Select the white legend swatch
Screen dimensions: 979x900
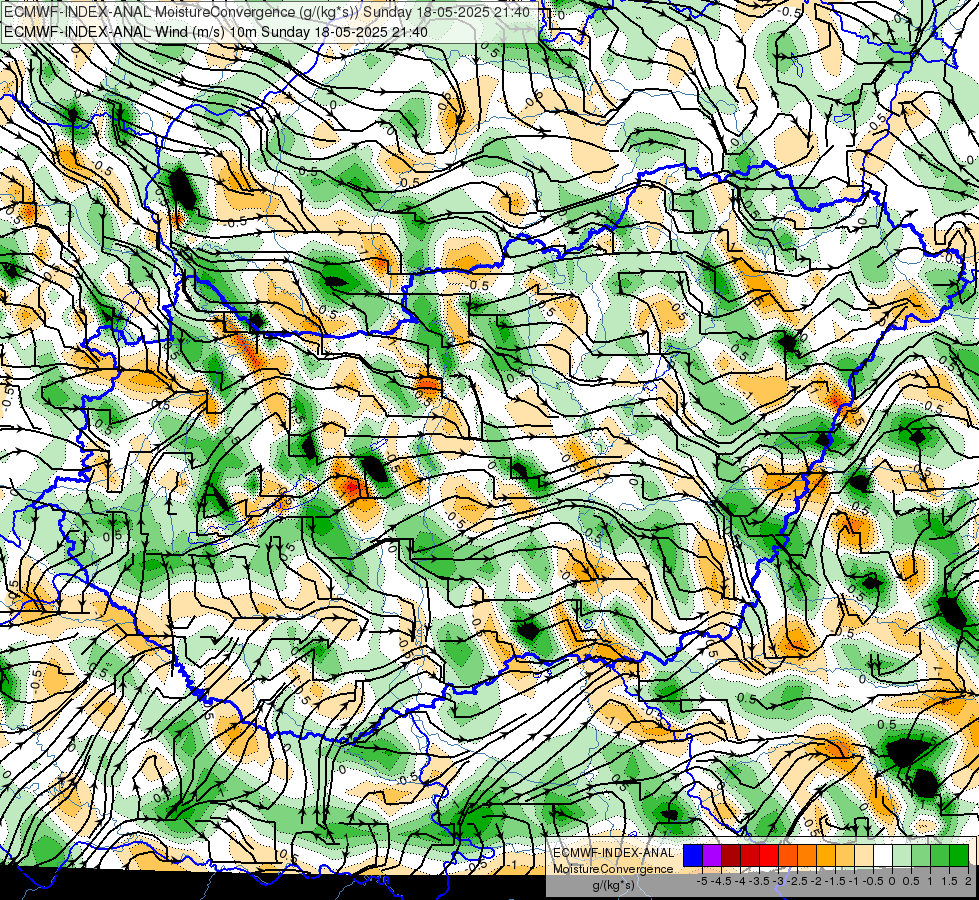(x=883, y=855)
